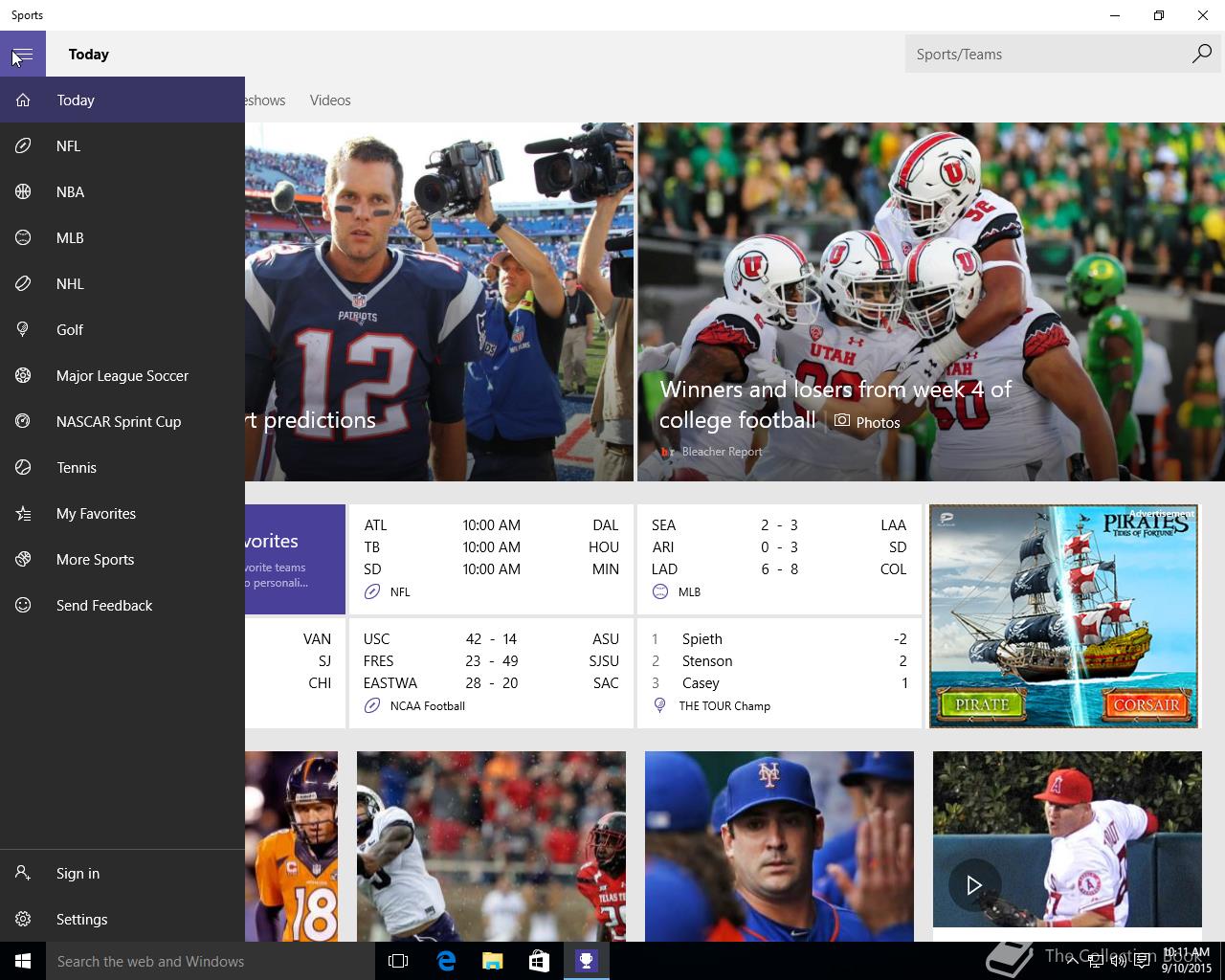Viewport: 1225px width, 980px height.
Task: Click the My Favorites star icon
Action: pos(23,513)
